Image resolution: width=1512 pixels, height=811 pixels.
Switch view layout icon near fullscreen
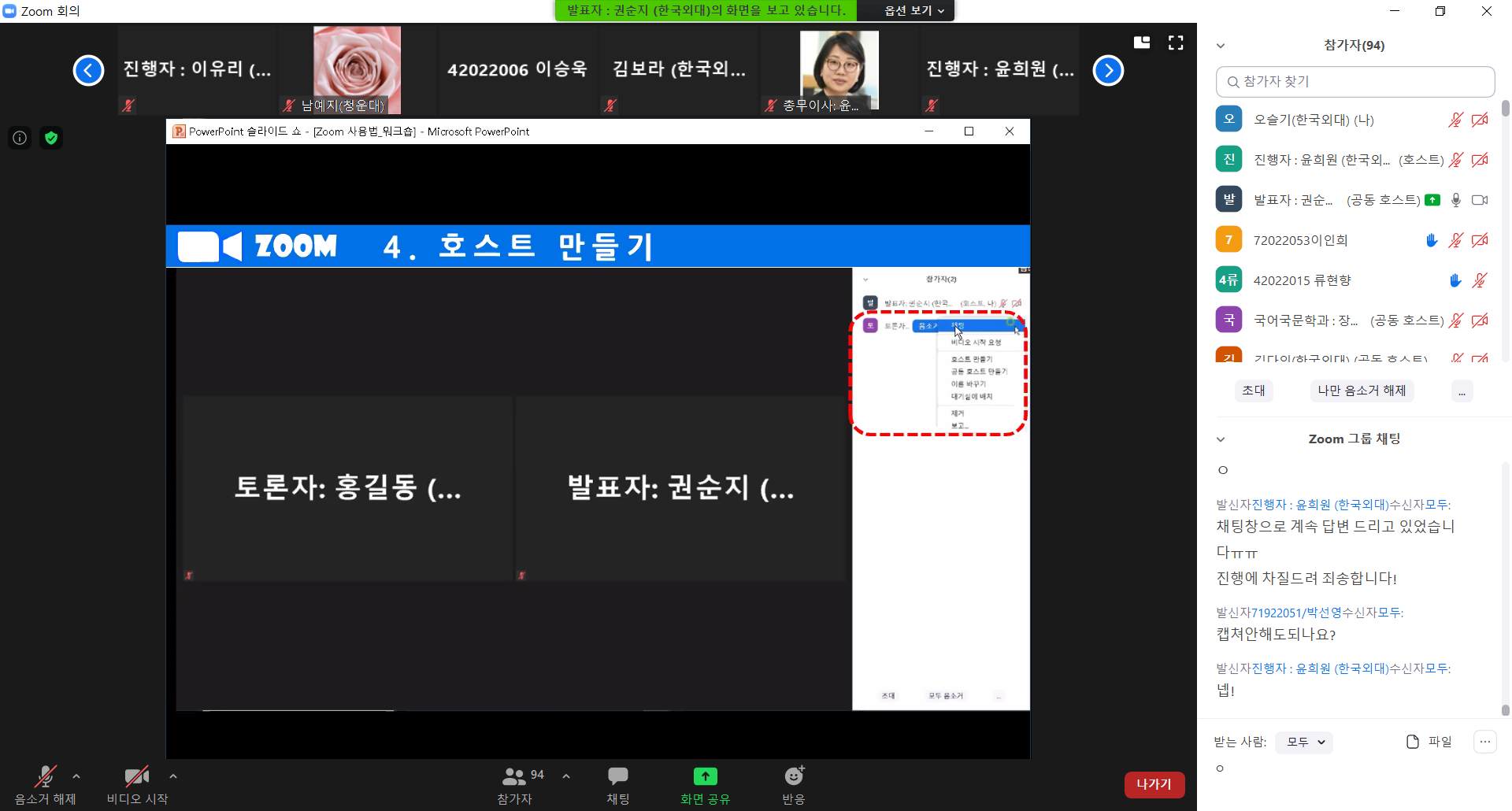(1142, 43)
